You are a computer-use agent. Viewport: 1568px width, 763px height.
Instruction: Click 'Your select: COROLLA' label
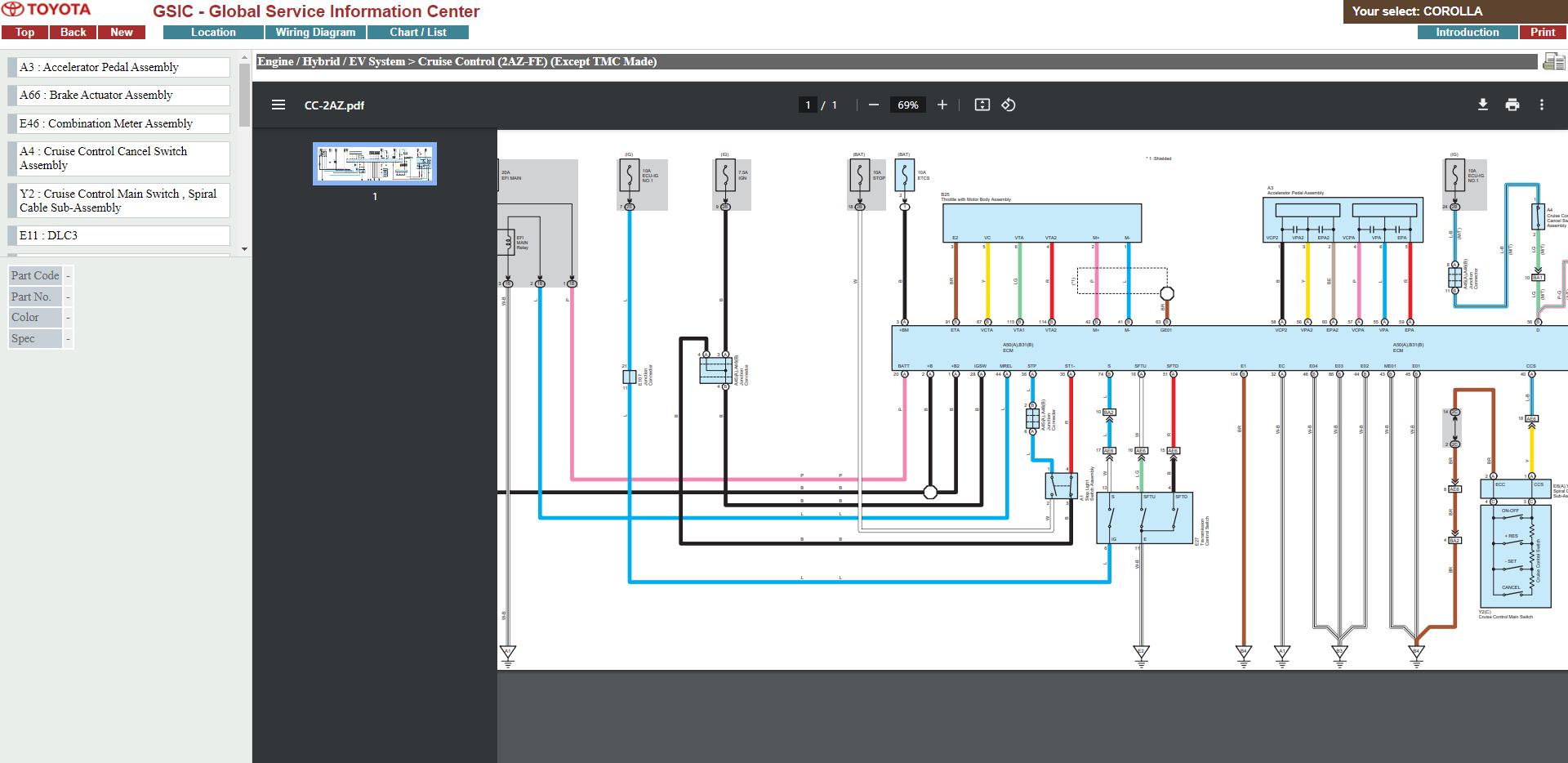(1417, 11)
